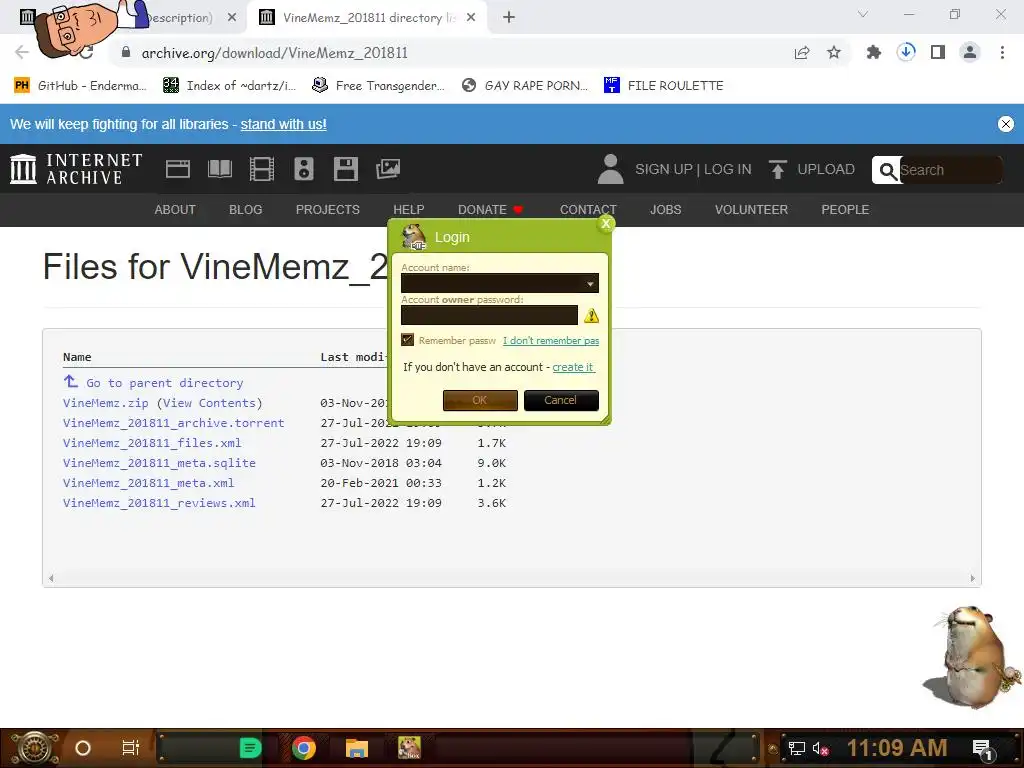Viewport: 1024px width, 768px height.
Task: Click the user silhouette icon
Action: pos(611,169)
